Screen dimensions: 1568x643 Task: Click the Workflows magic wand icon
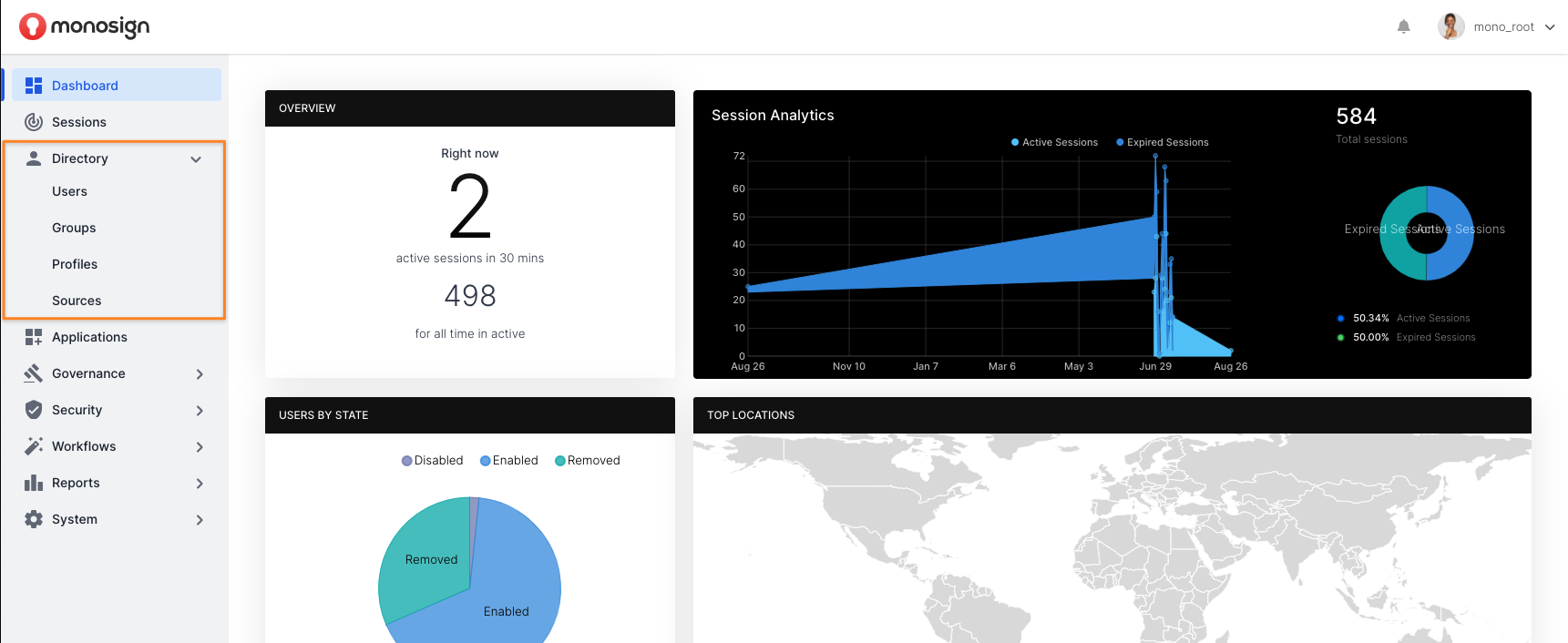34,446
